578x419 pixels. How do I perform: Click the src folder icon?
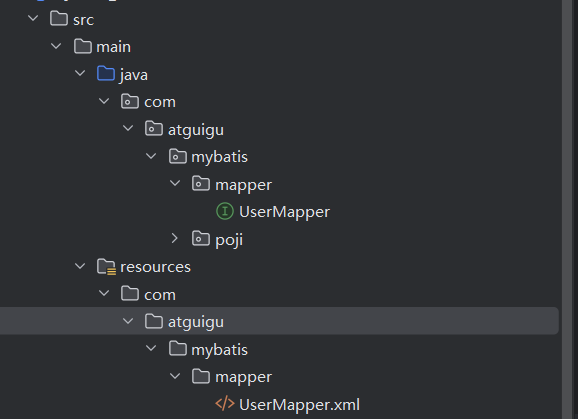pyautogui.click(x=59, y=18)
